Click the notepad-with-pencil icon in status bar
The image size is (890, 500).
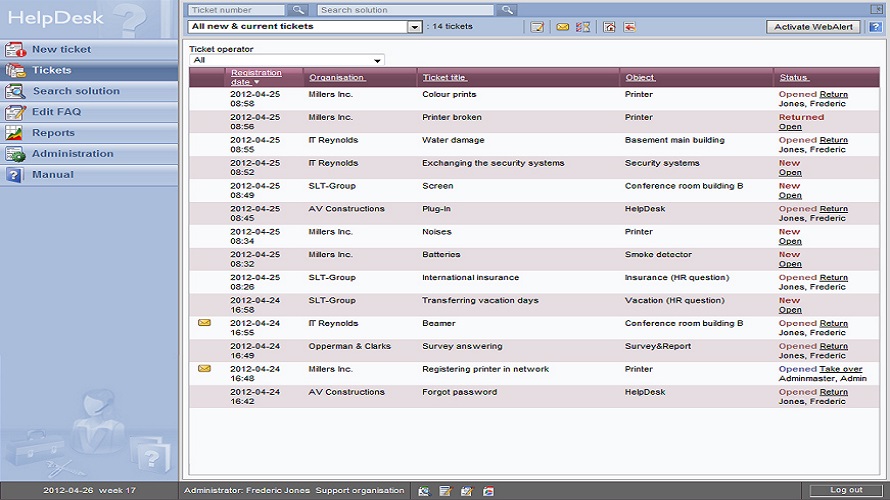(x=445, y=491)
